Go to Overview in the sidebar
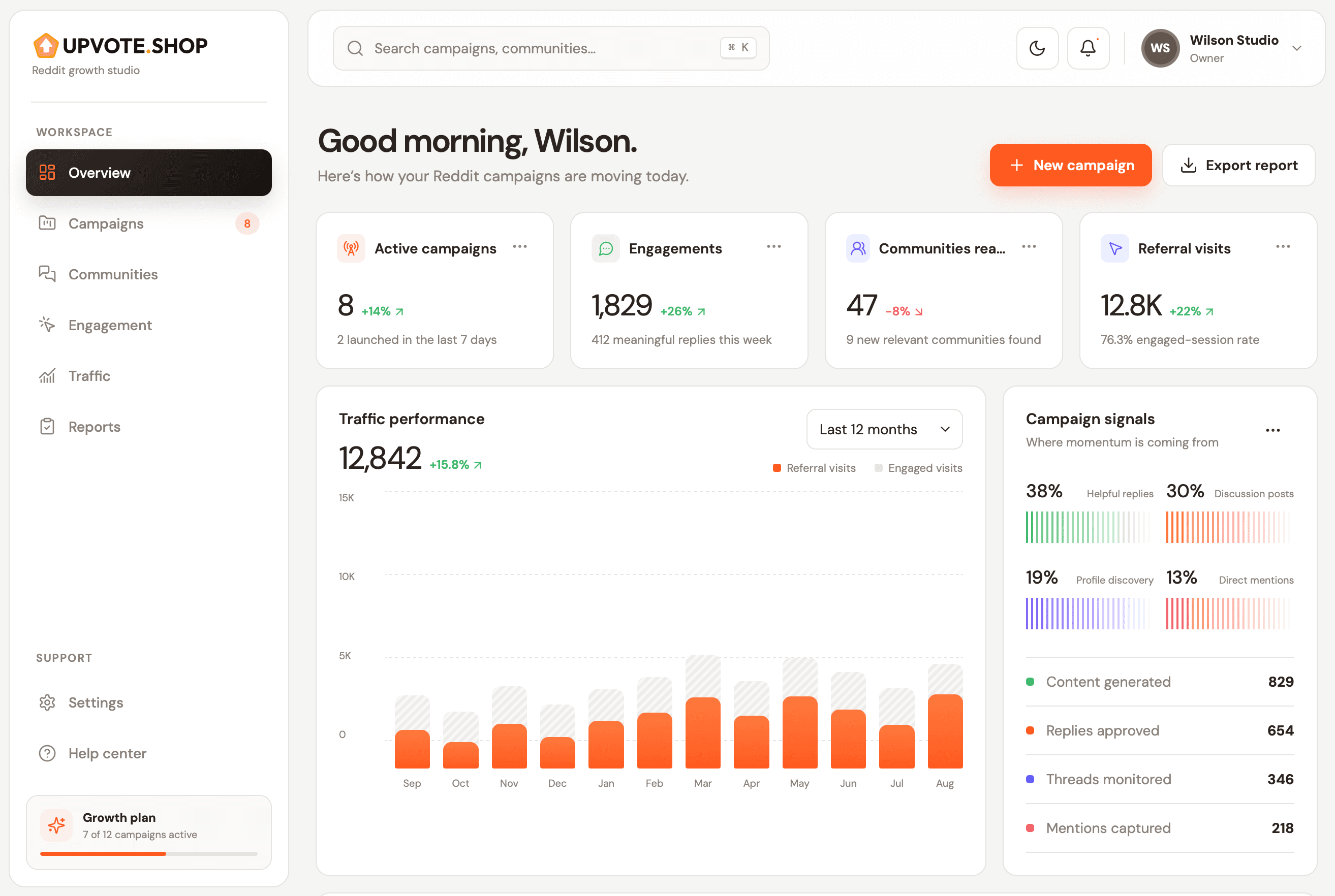1335x896 pixels. (x=149, y=173)
